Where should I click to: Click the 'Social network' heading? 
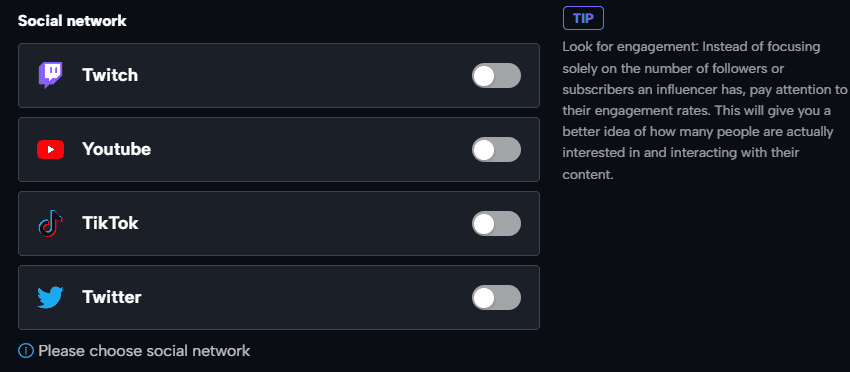pos(72,21)
